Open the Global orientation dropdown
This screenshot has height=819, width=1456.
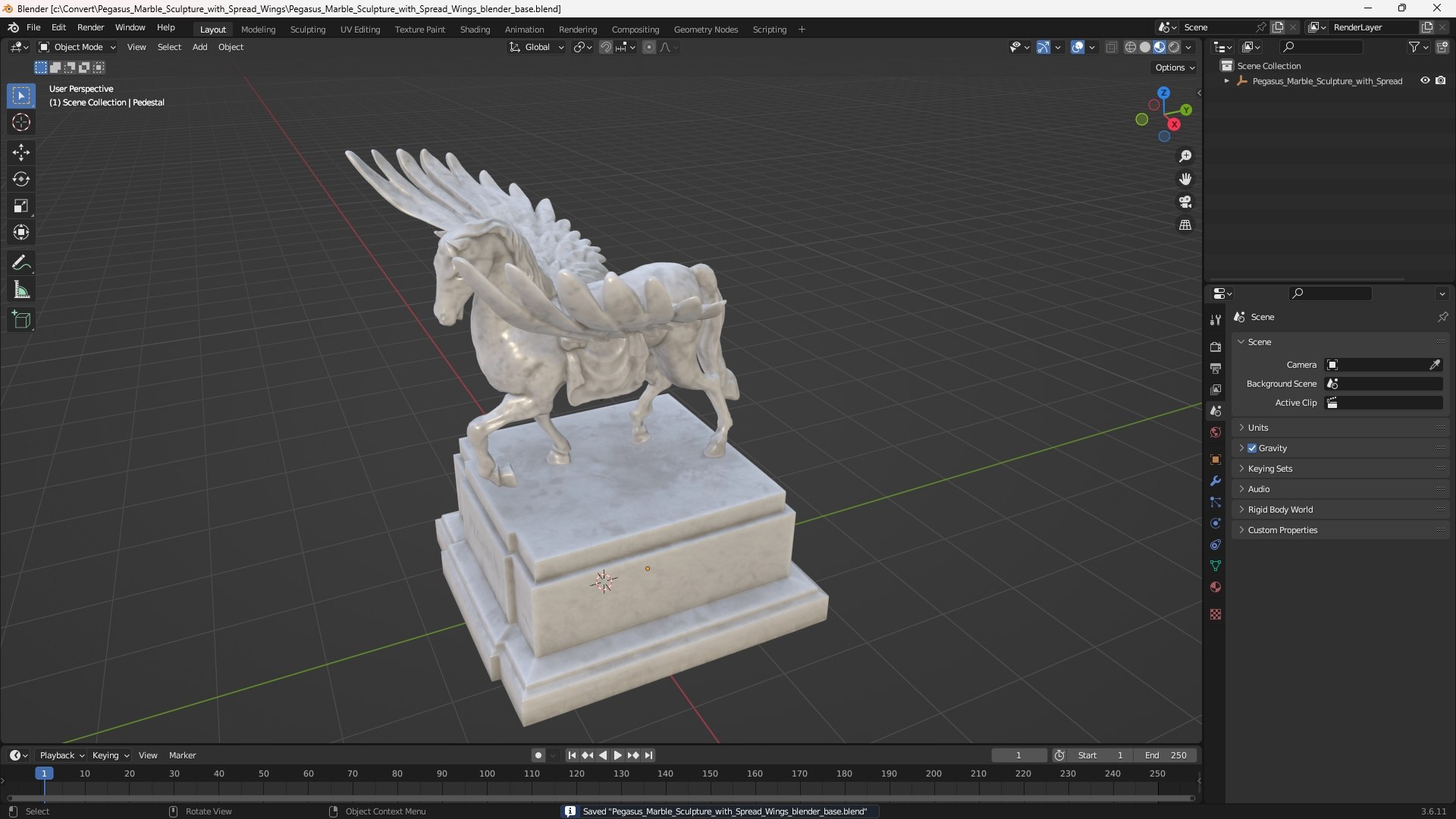(x=537, y=47)
